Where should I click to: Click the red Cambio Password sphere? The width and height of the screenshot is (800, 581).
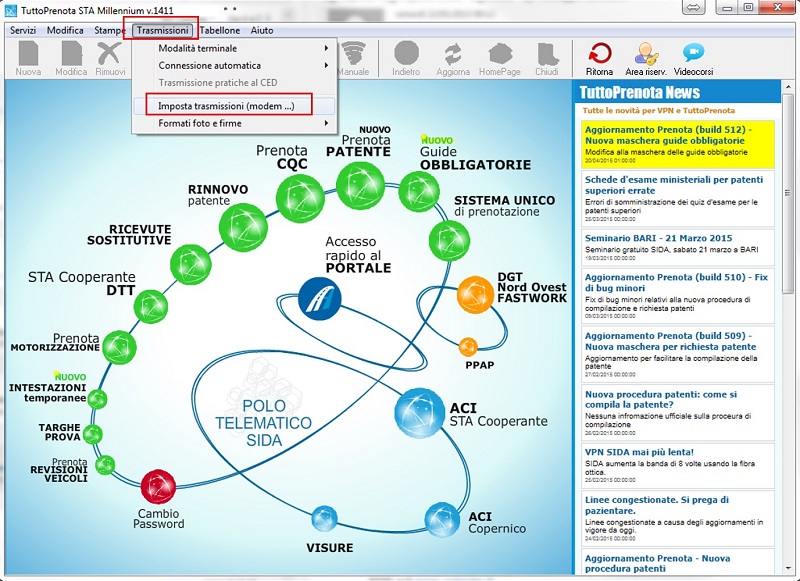tap(159, 489)
